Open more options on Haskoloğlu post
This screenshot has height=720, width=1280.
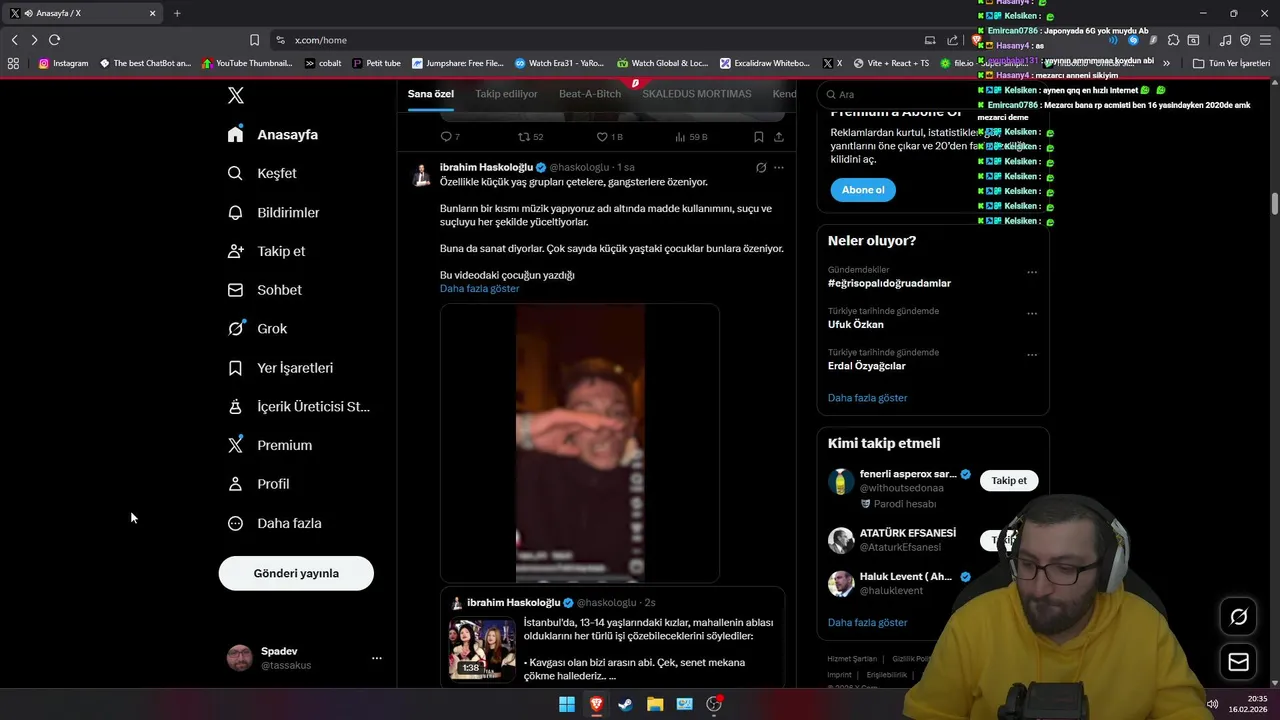pyautogui.click(x=779, y=168)
